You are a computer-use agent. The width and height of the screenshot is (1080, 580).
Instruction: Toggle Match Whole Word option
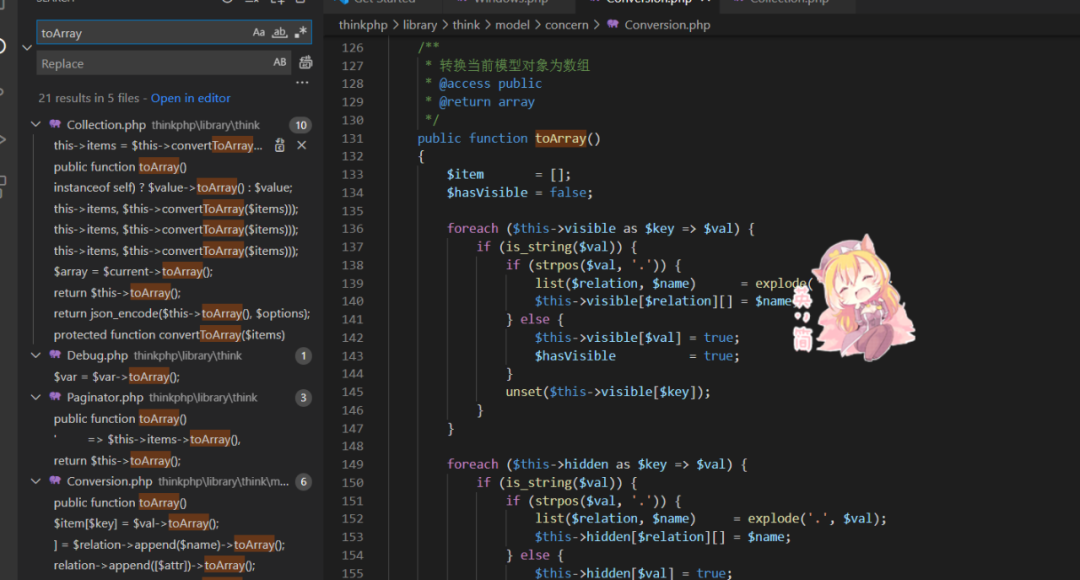pyautogui.click(x=279, y=32)
